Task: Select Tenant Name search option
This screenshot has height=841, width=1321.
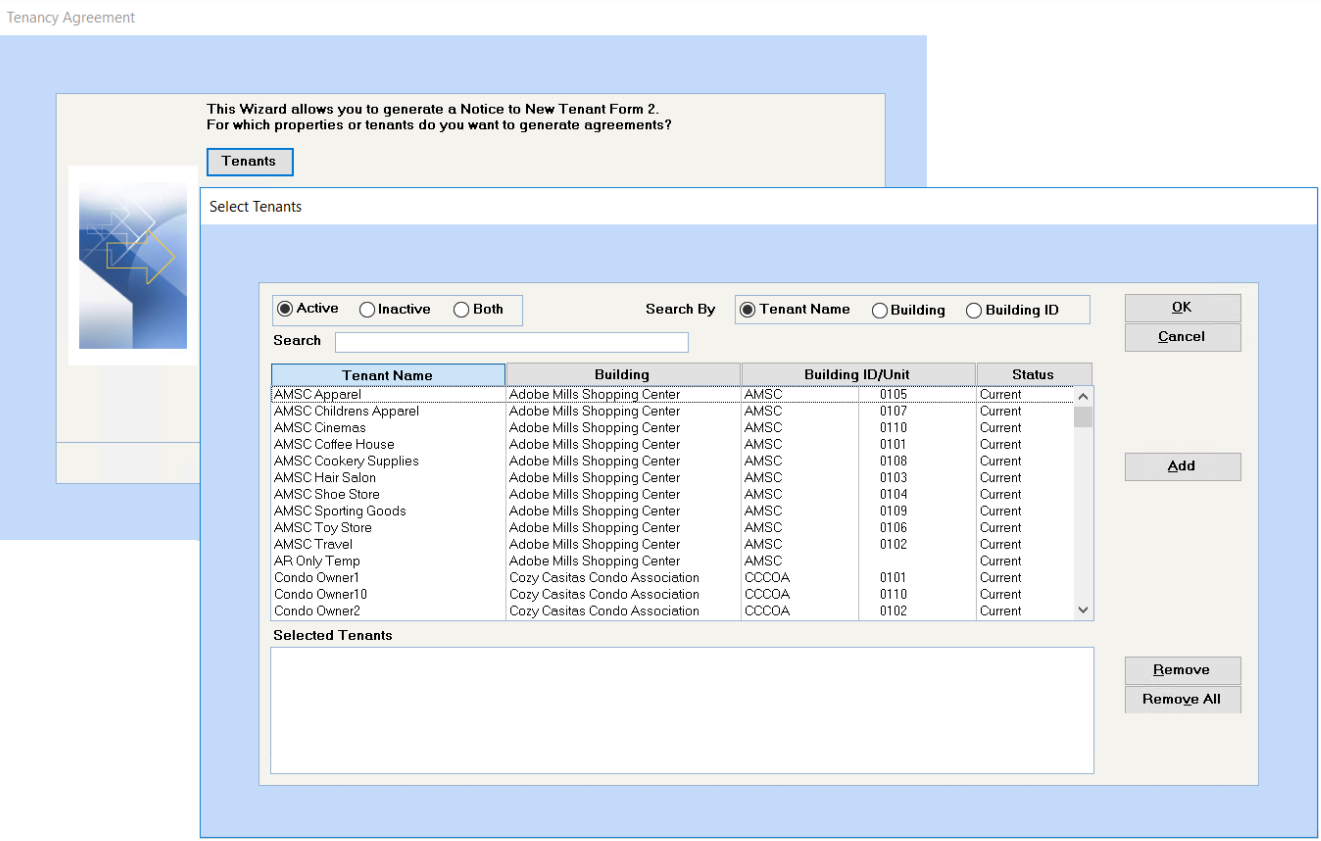Action: coord(747,310)
